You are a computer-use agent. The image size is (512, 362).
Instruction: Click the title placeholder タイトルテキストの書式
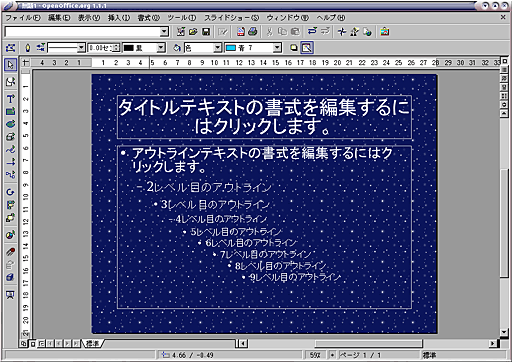(x=264, y=117)
